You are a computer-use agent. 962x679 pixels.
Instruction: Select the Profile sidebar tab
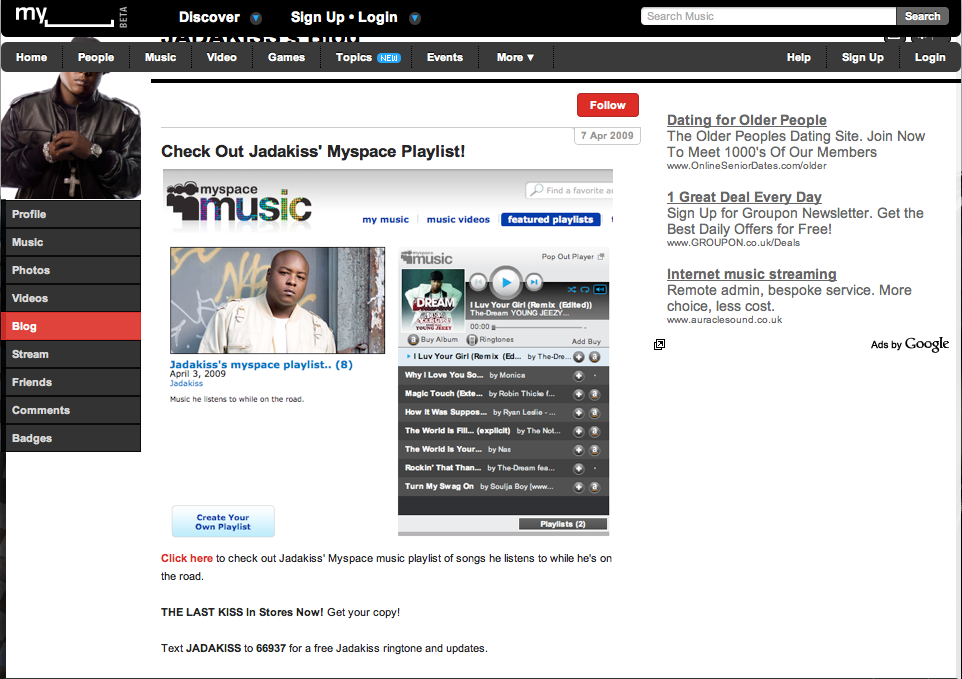tap(73, 214)
